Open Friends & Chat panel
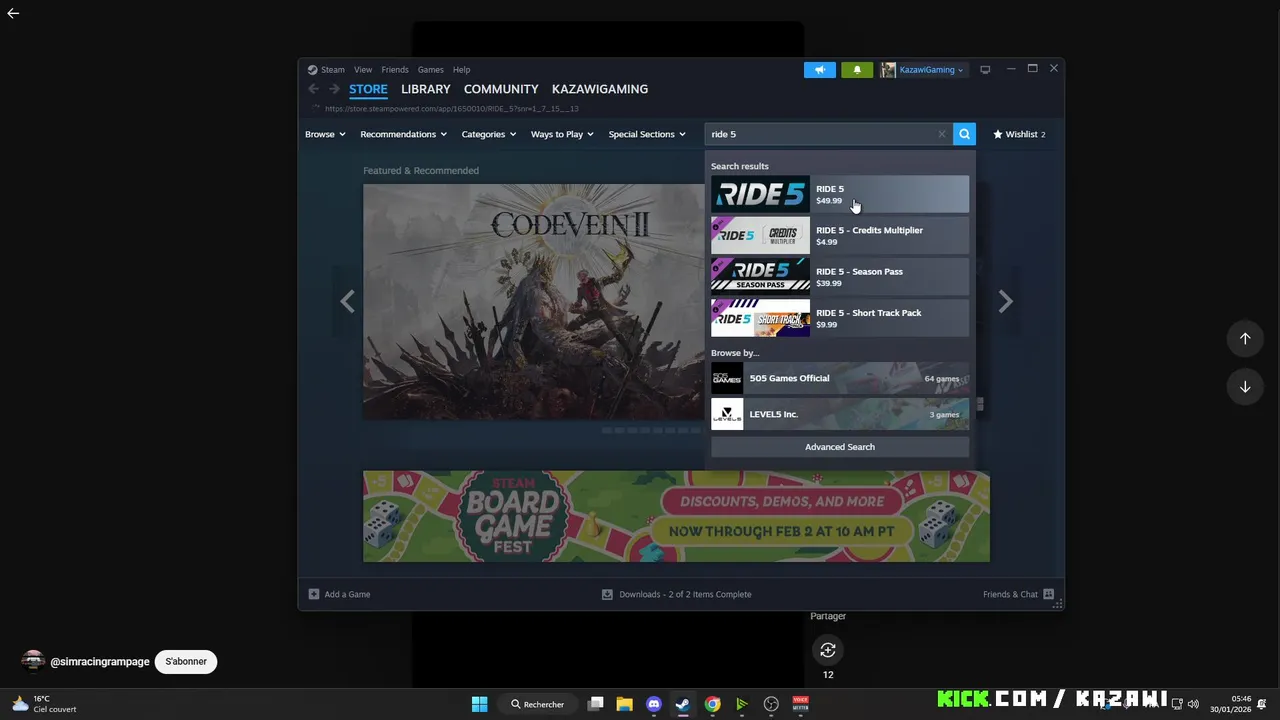The height and width of the screenshot is (720, 1280). pos(1018,594)
